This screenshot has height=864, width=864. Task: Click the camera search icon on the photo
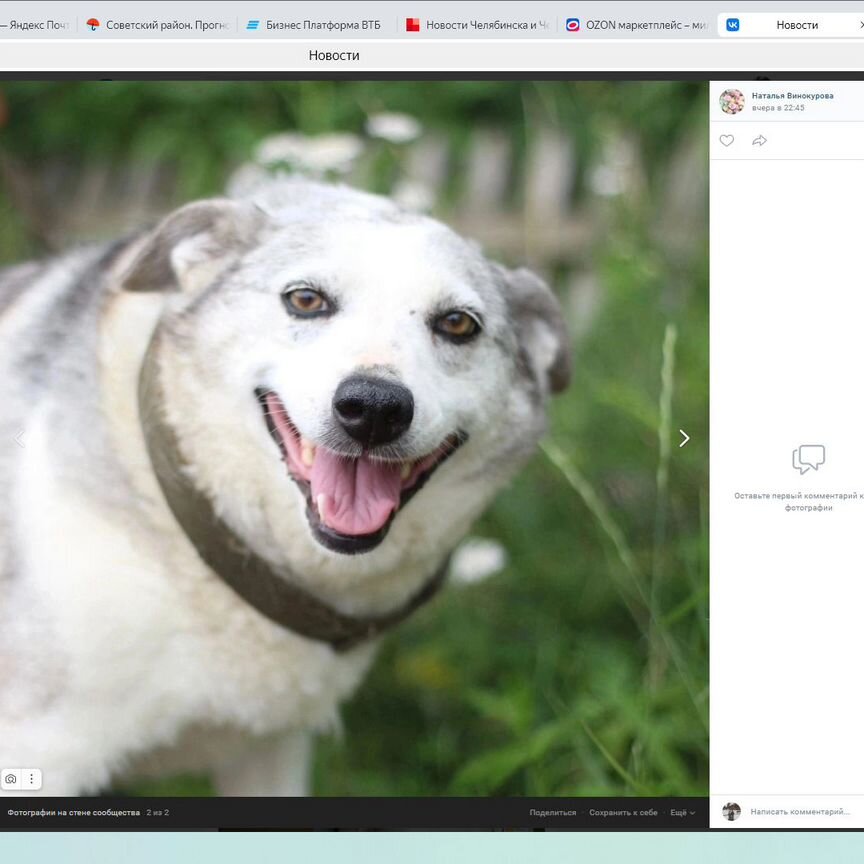click(x=11, y=779)
